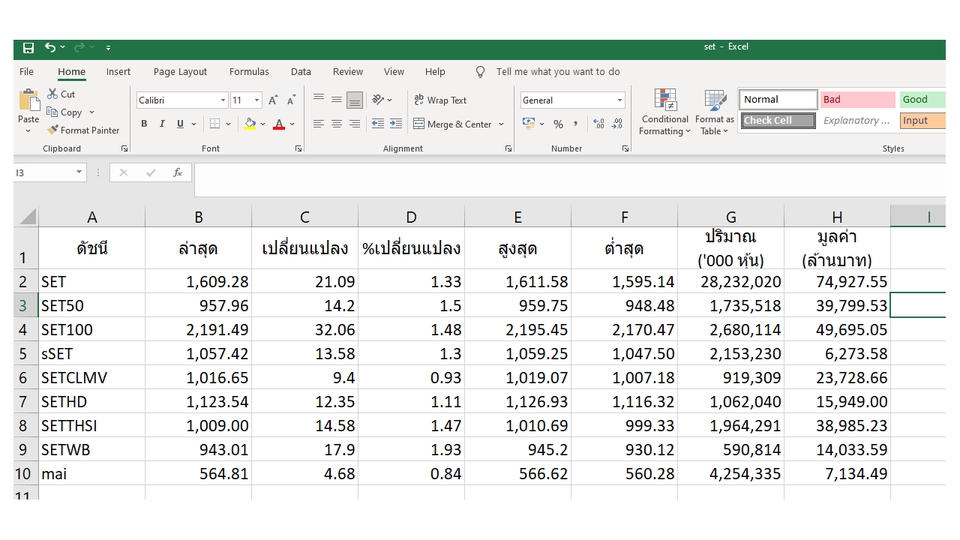960x540 pixels.
Task: Increase decimal places
Action: pyautogui.click(x=599, y=124)
